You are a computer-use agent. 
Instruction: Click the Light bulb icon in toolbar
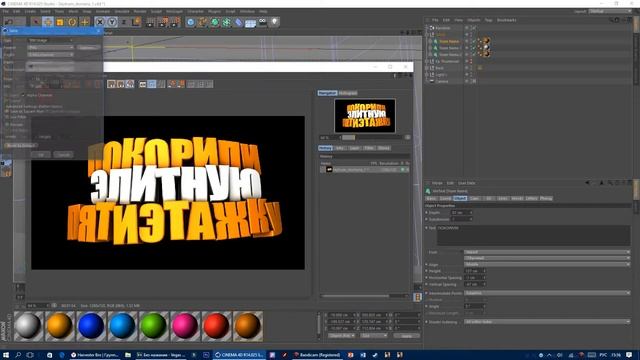click(x=275, y=22)
